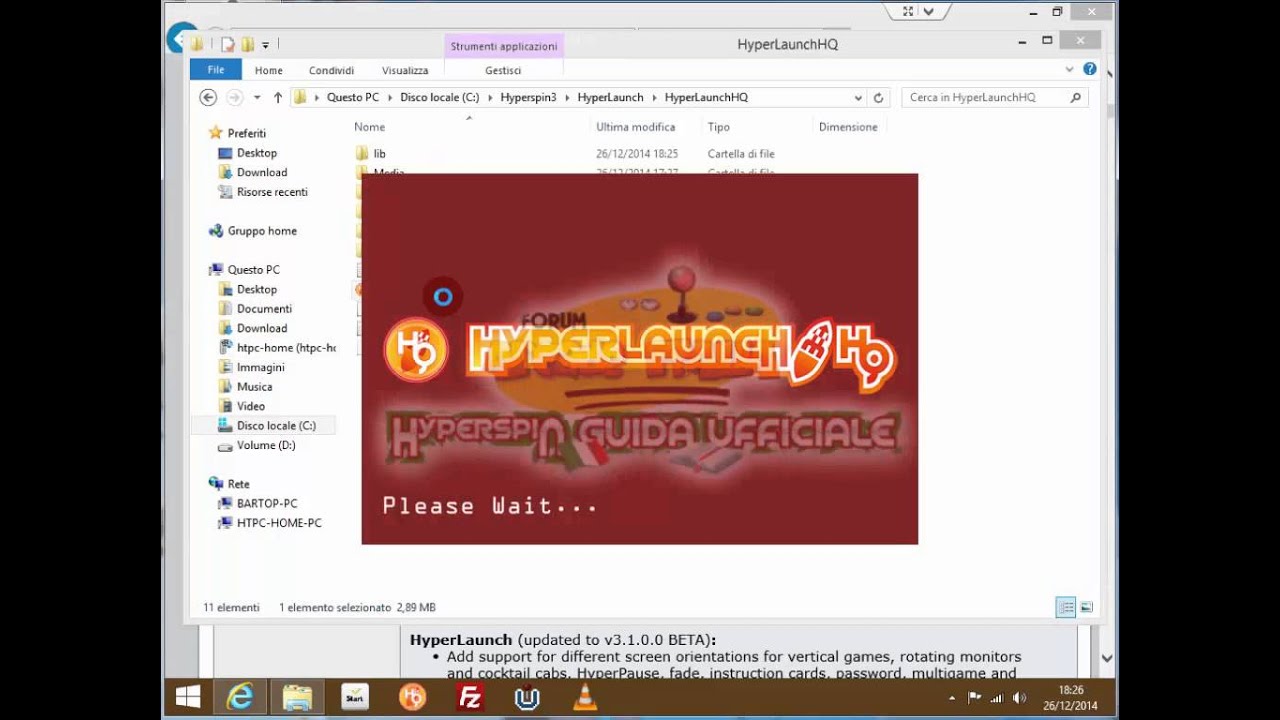Image resolution: width=1280 pixels, height=720 pixels.
Task: Click the Start menu program taskbar icon
Action: (x=354, y=697)
